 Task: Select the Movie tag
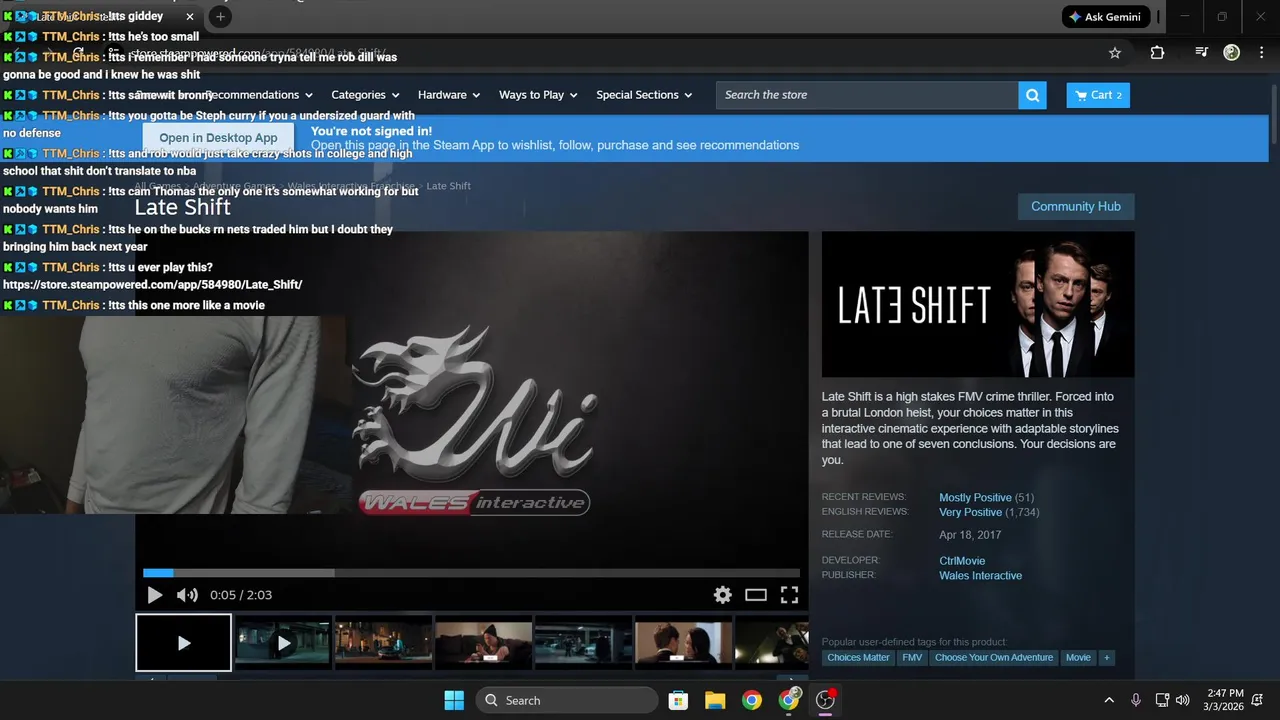click(1078, 657)
